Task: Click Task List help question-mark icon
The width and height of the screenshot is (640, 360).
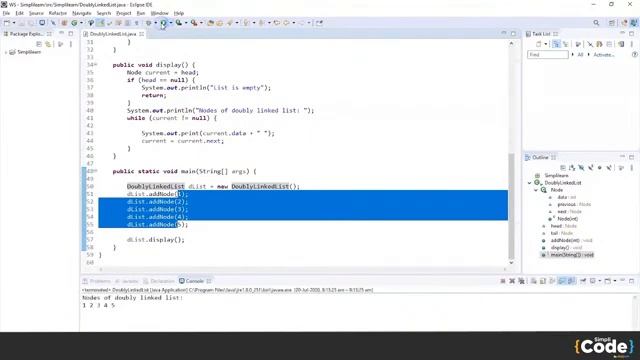Action: [x=634, y=54]
